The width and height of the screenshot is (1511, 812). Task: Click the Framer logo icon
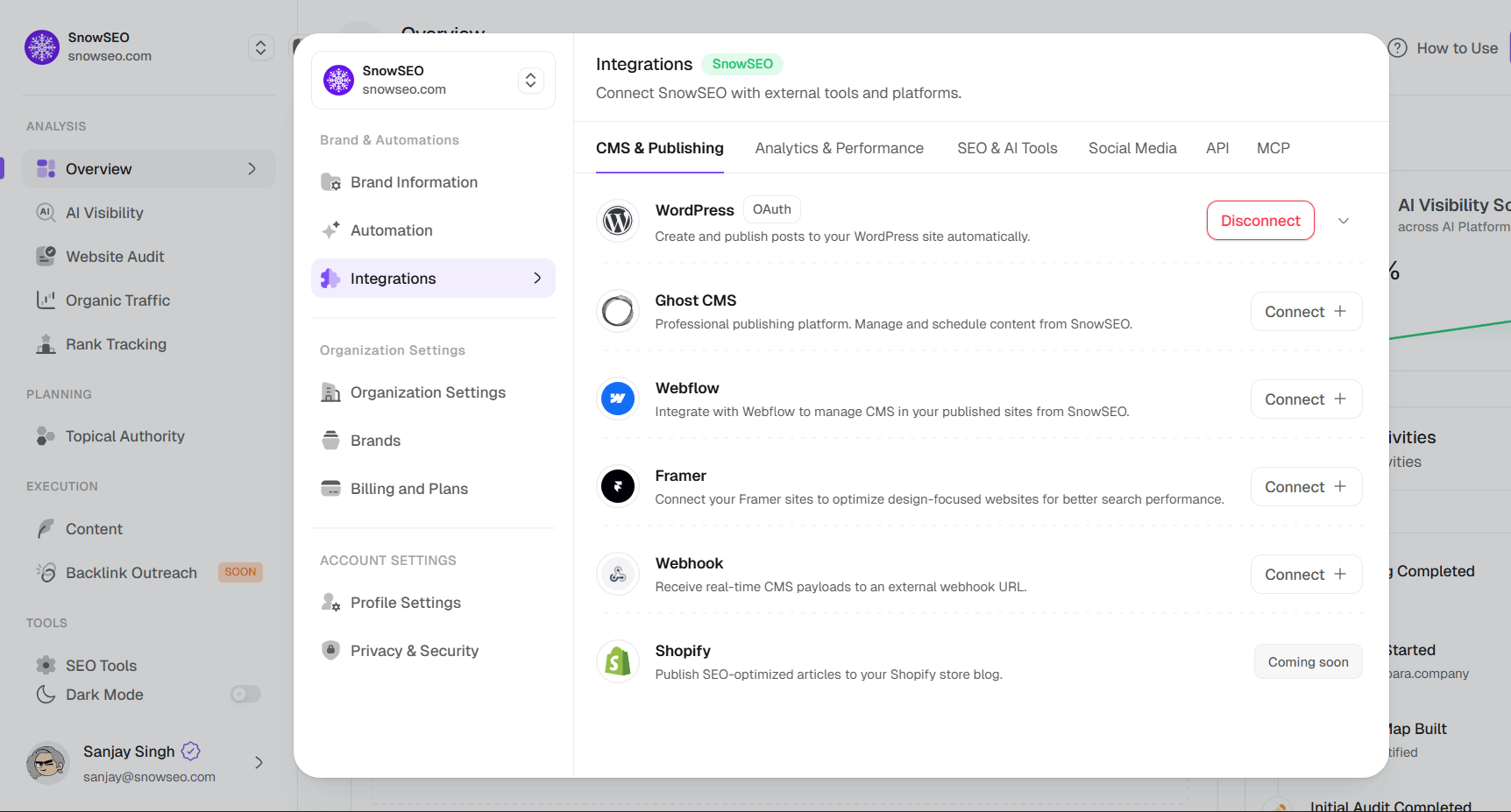(x=618, y=486)
